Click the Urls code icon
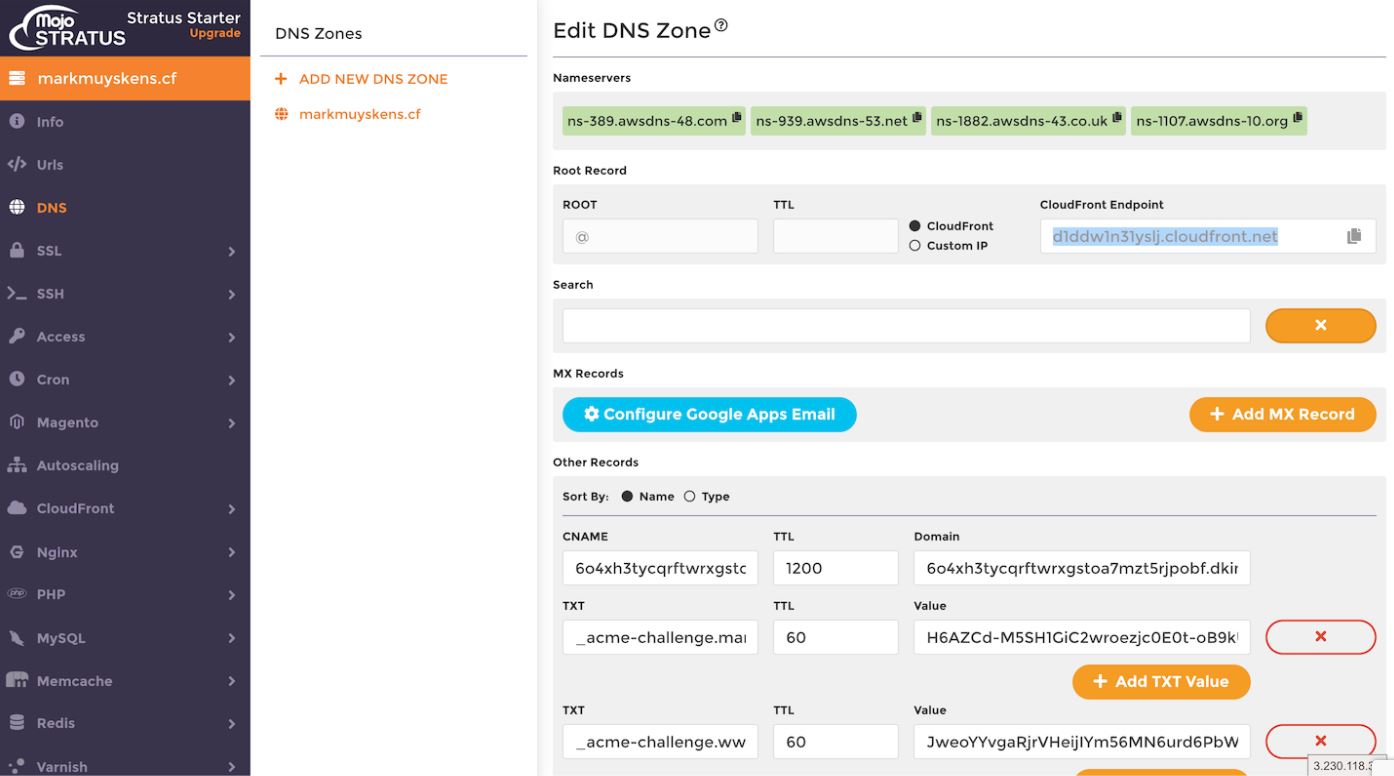Image resolution: width=1394 pixels, height=776 pixels. [x=17, y=164]
